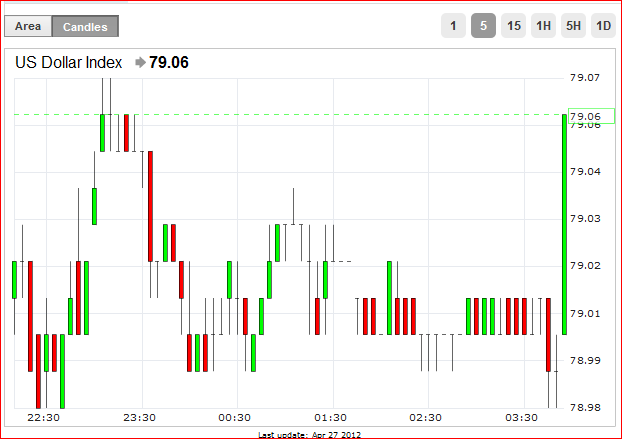
Task: Click the 79.01 price axis label
Action: [x=585, y=314]
